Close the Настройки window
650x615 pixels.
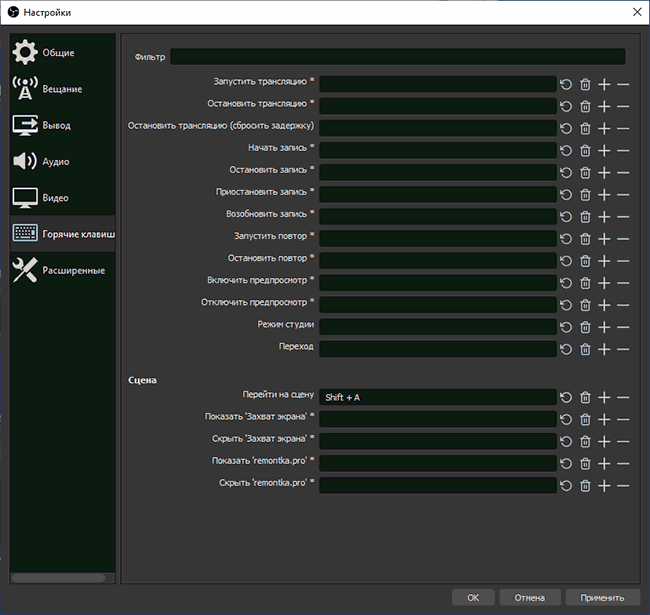click(637, 12)
